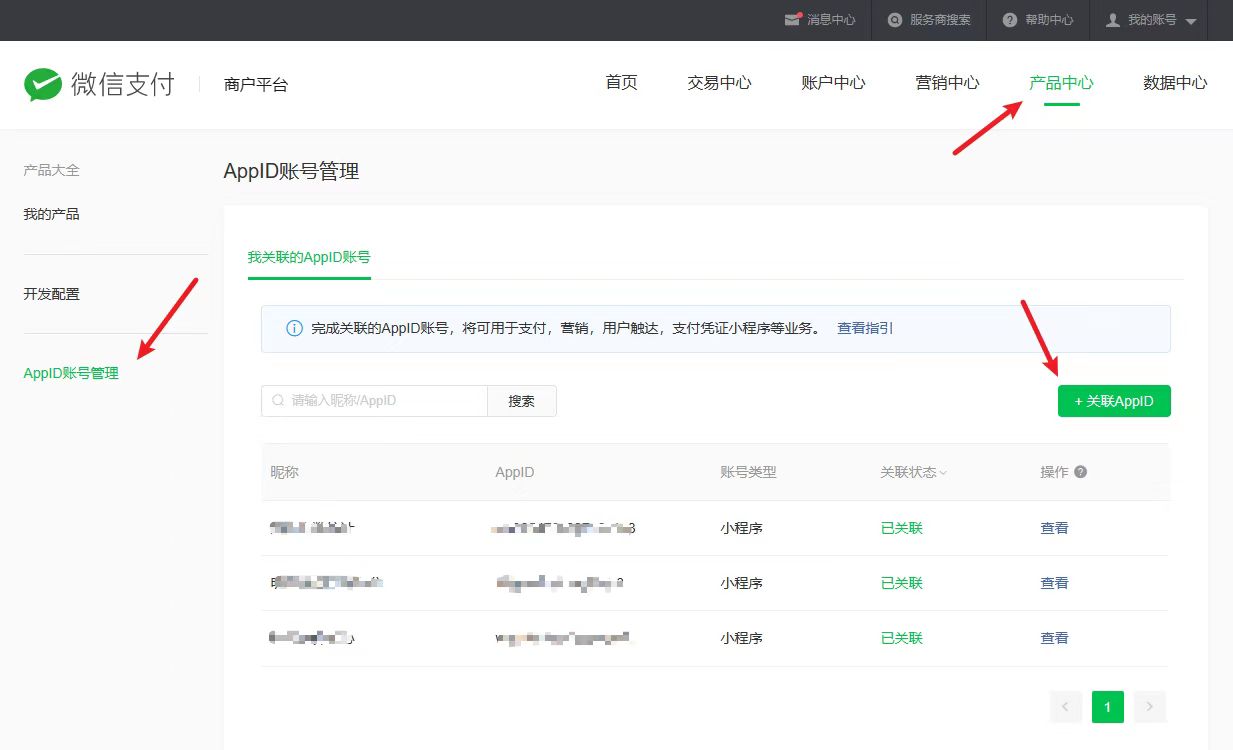Open 交易中心 in the top navigation
The width and height of the screenshot is (1233, 750).
click(719, 83)
